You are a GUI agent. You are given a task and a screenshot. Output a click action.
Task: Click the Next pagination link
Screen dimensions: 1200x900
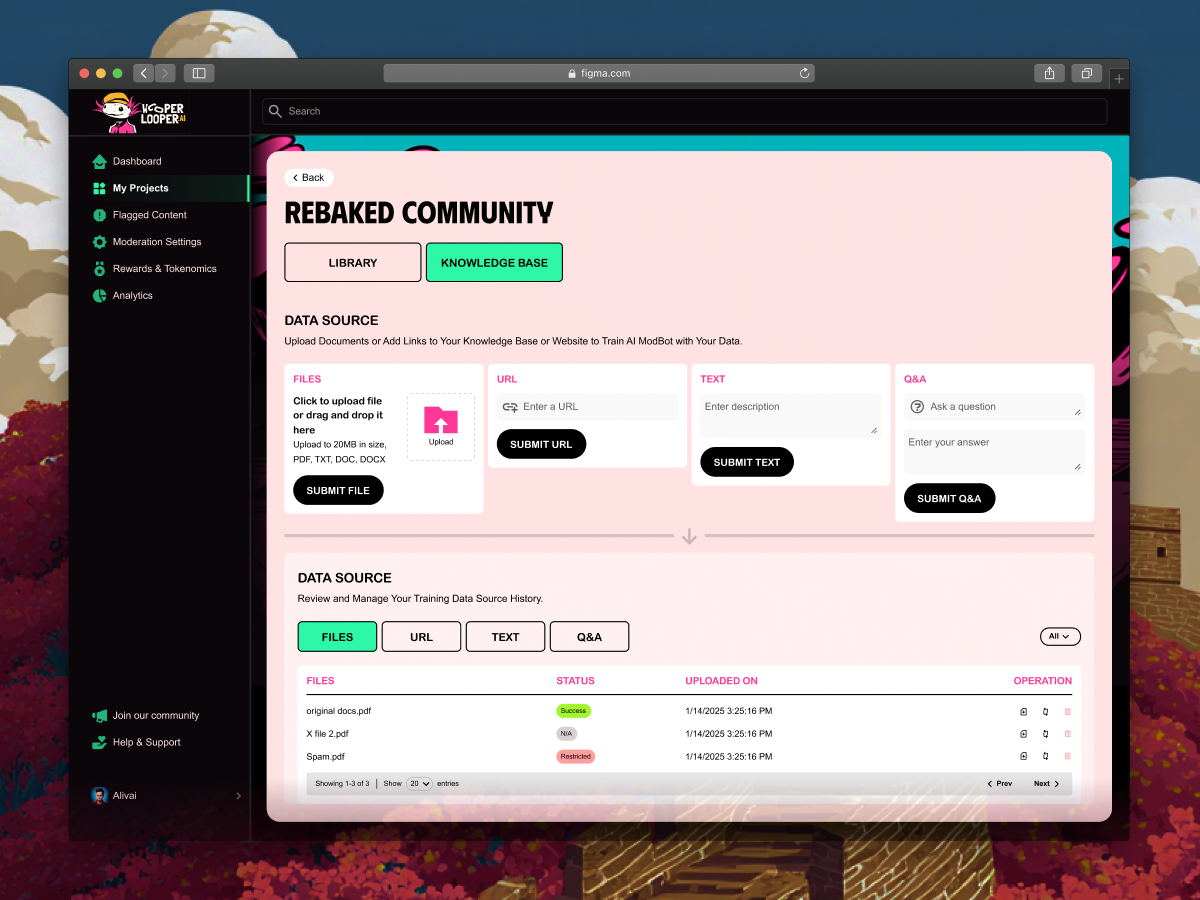pos(1047,784)
